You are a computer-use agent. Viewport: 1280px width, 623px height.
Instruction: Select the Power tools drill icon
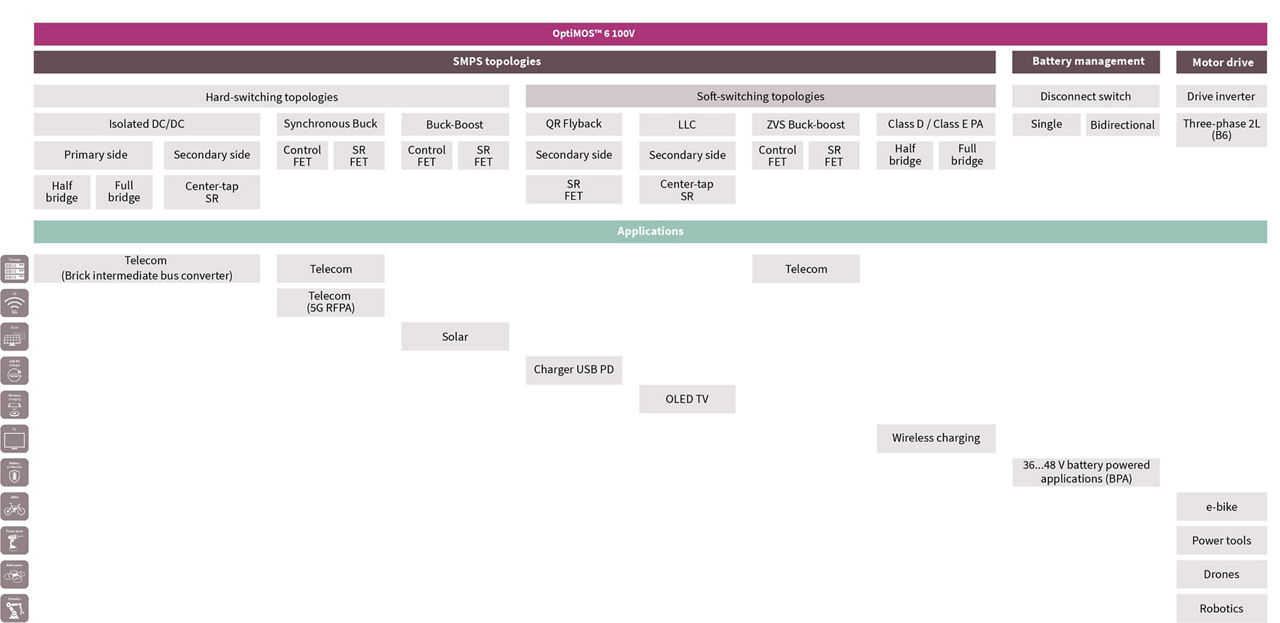[15, 540]
